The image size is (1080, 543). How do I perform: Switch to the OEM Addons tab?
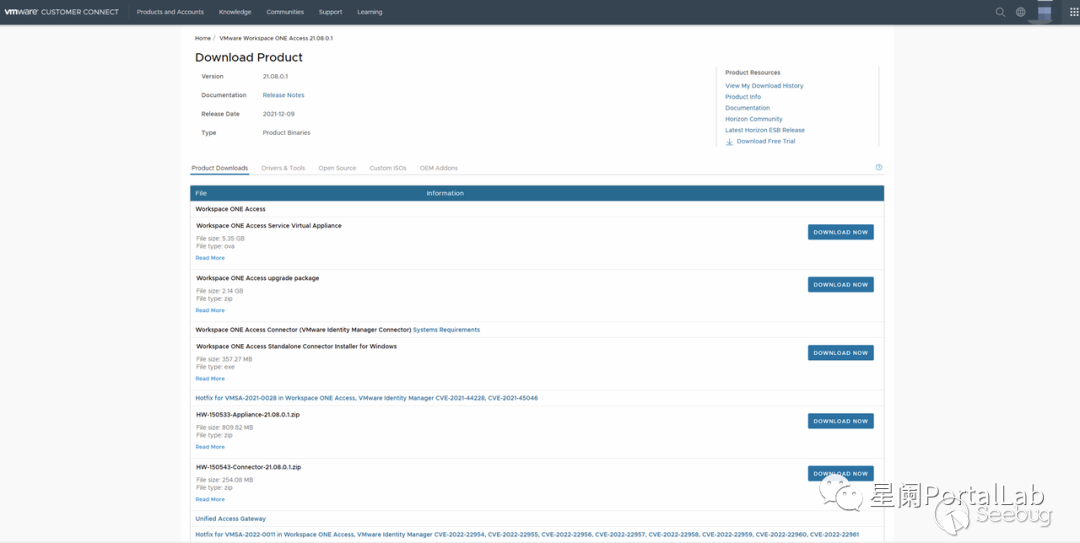click(x=439, y=168)
